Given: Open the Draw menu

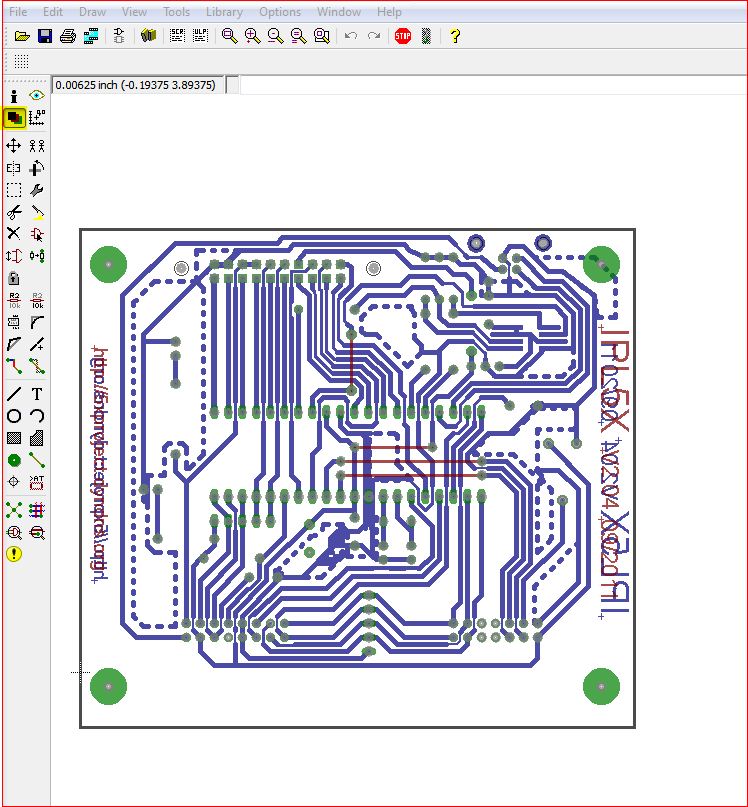Looking at the screenshot, I should [x=92, y=11].
